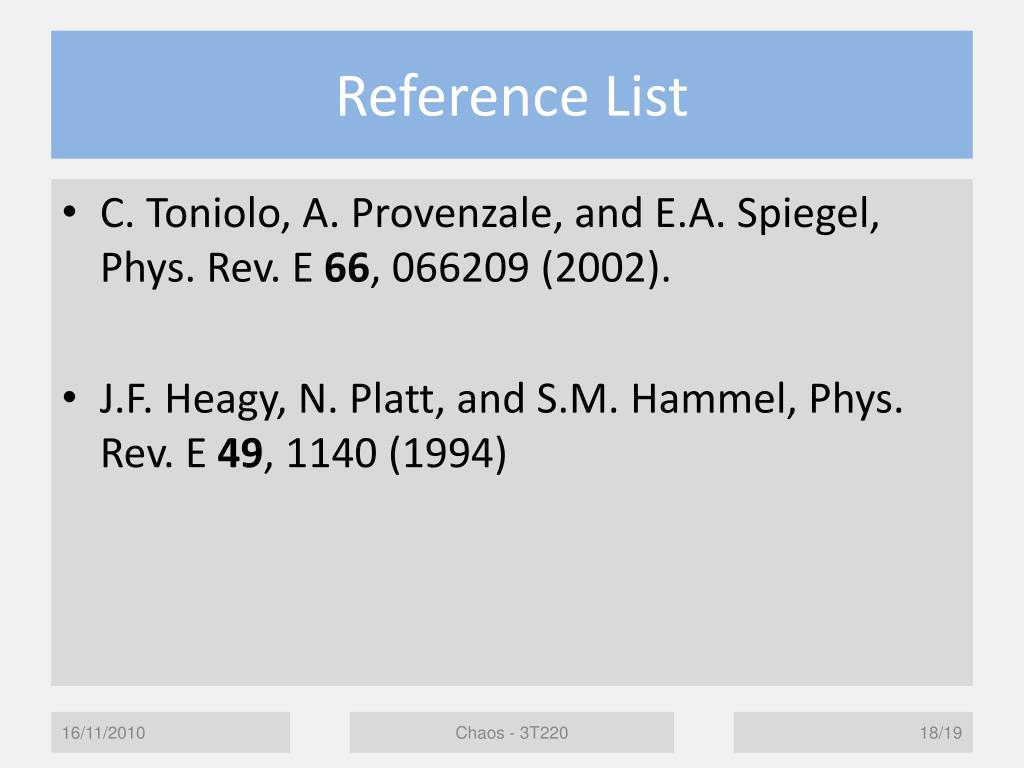Click the slide number 18/19
The image size is (1024, 768).
(x=940, y=733)
